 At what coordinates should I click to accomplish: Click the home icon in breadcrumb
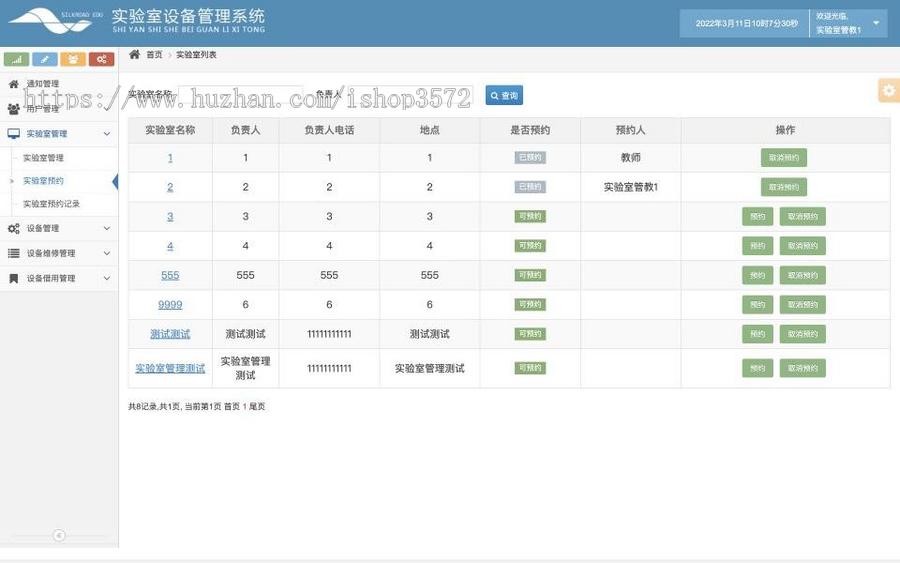click(x=134, y=55)
